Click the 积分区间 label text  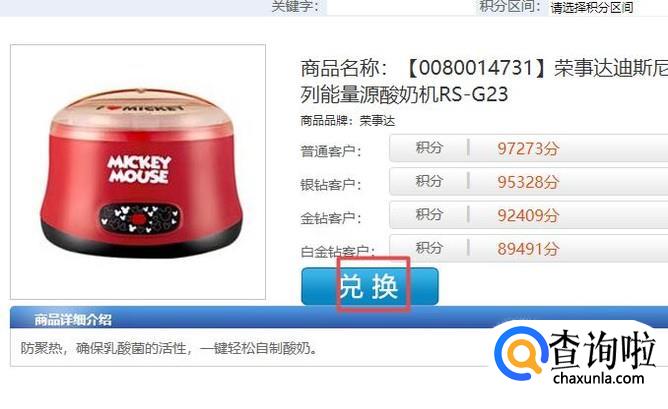[x=510, y=6]
